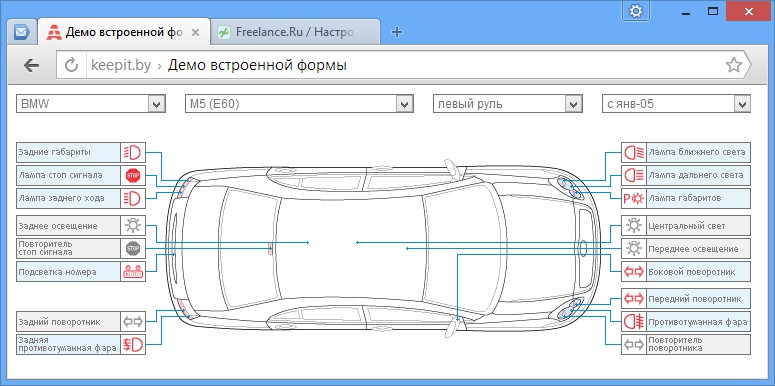Click the upper front headlight on the car diagram

pos(570,187)
